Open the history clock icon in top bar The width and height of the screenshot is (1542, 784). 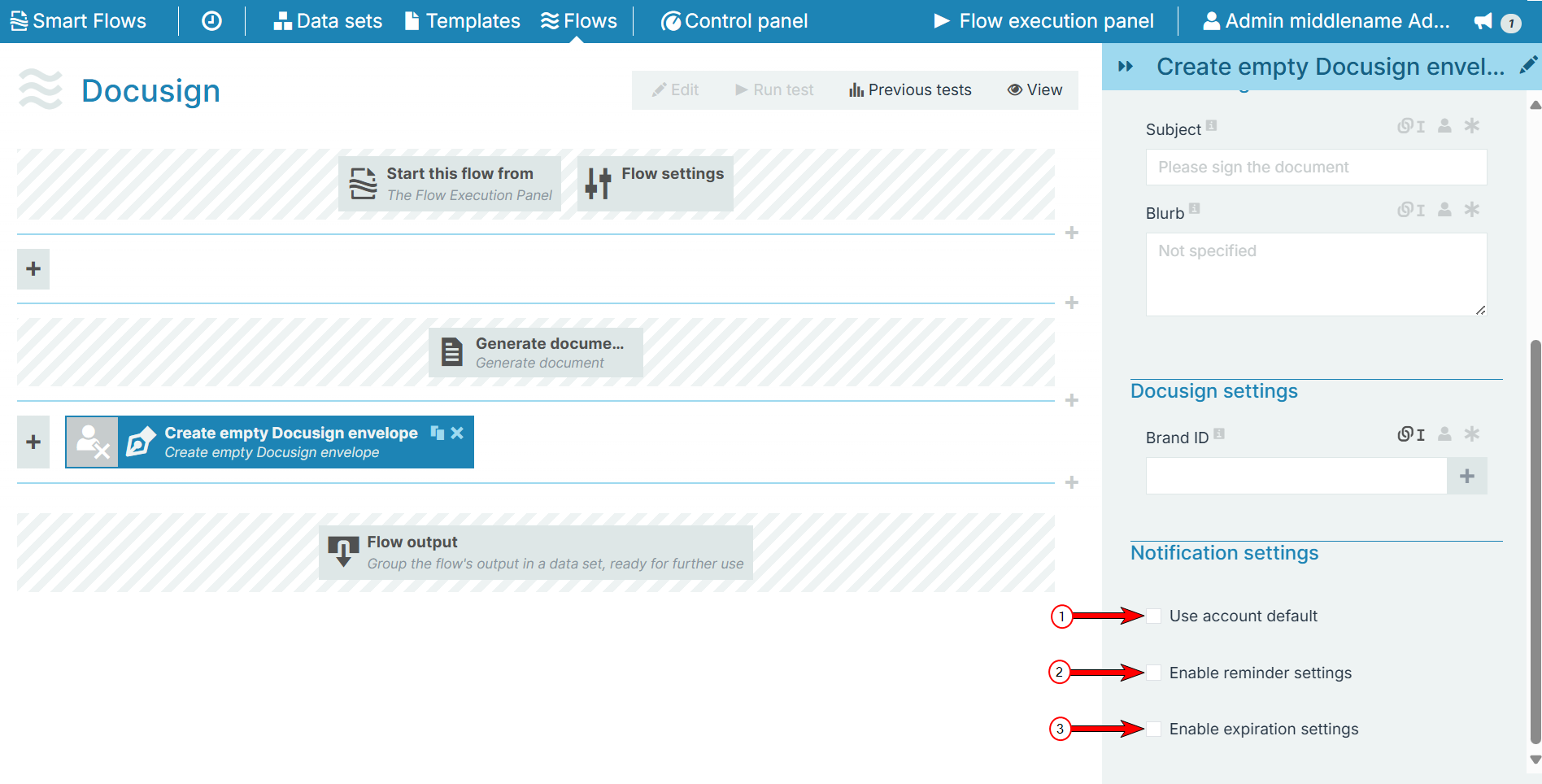pos(211,20)
